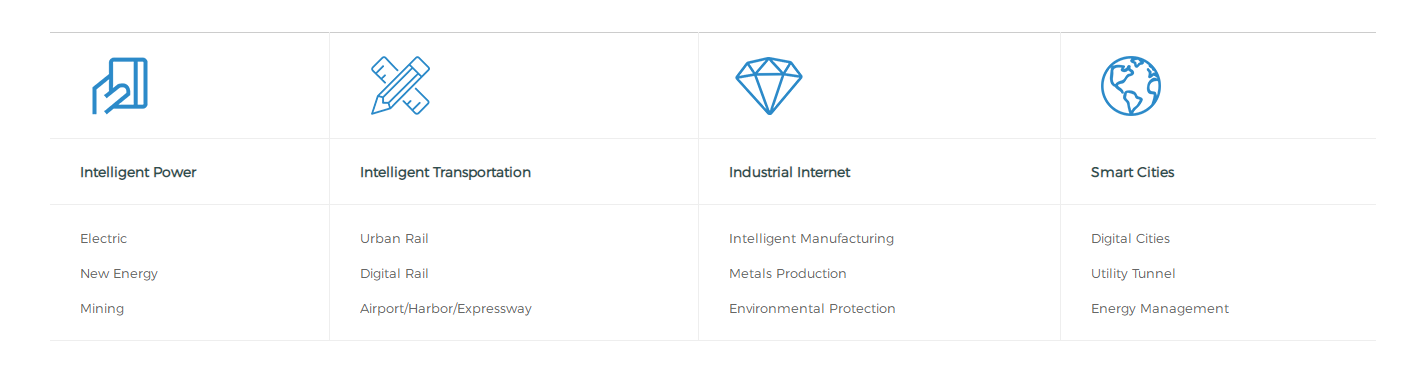Visit Airport/Harbor/Expressway link
The image size is (1408, 366).
(446, 309)
